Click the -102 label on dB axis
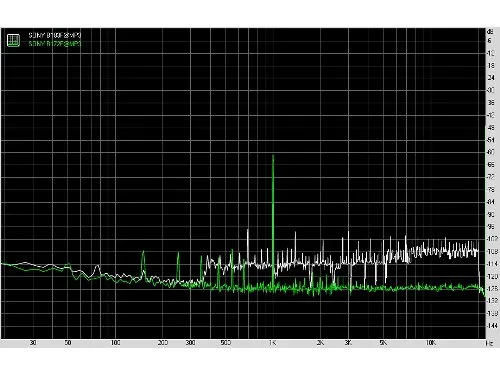 tap(491, 239)
